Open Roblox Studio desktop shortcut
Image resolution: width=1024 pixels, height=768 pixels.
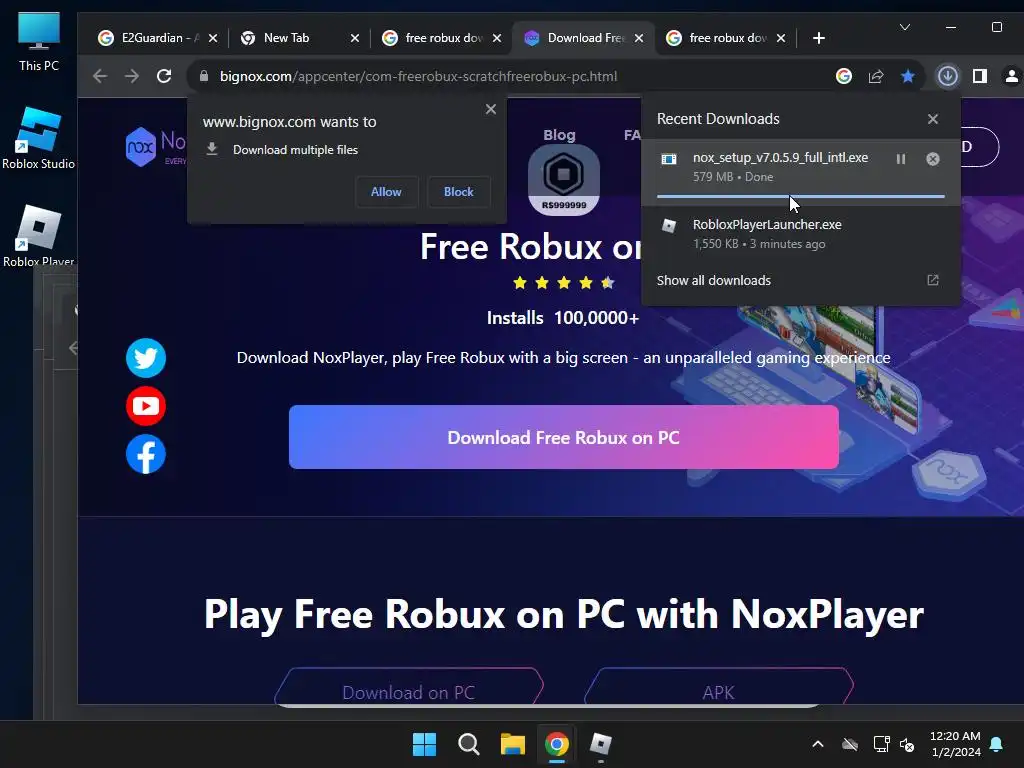(39, 138)
